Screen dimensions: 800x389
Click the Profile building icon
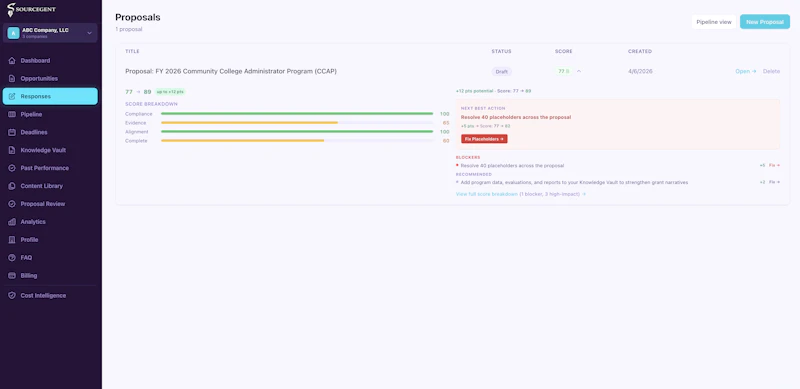(12, 239)
